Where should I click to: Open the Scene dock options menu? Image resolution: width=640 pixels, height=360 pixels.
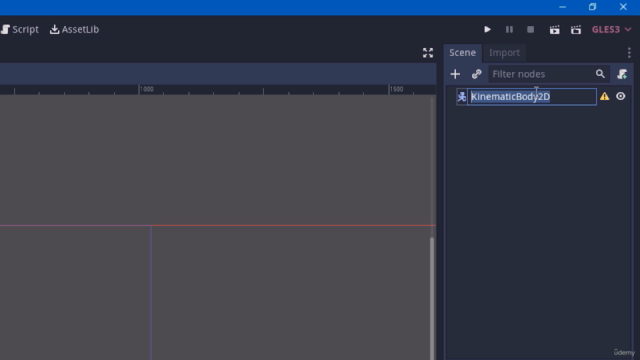[629, 53]
